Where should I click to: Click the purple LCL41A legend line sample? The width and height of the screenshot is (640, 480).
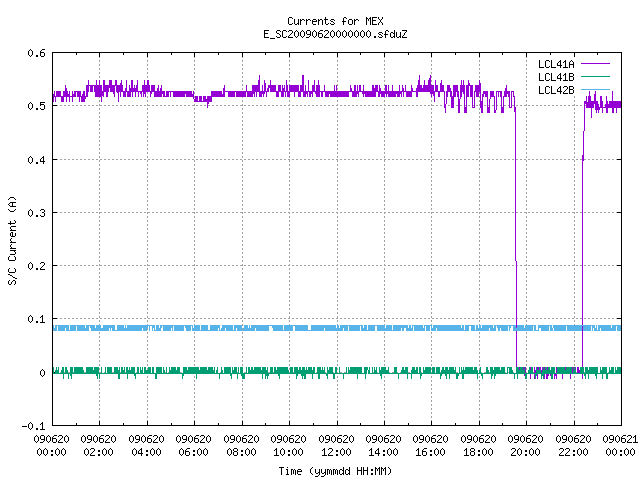coord(595,64)
